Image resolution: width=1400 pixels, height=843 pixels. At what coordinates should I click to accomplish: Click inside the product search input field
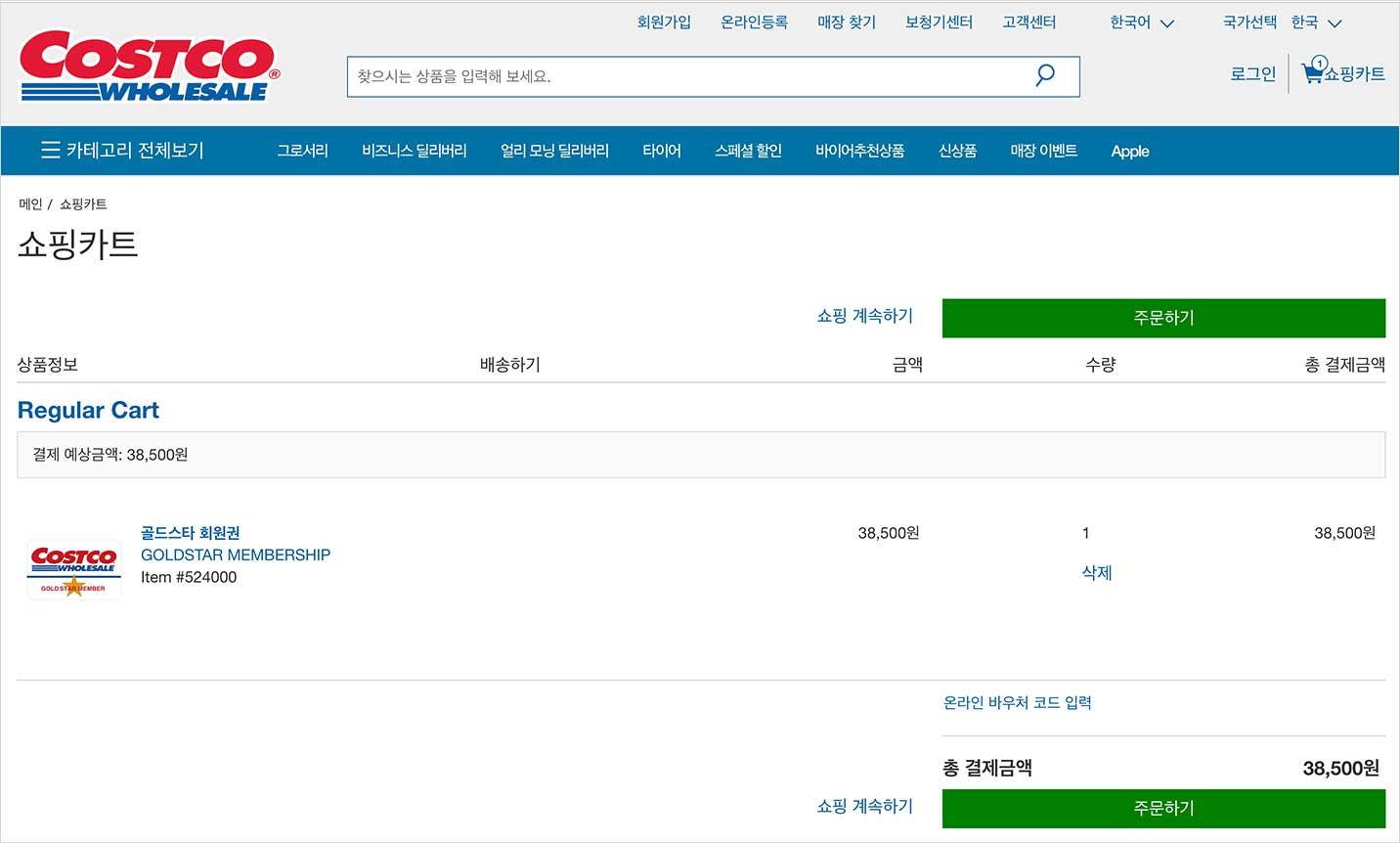point(684,76)
